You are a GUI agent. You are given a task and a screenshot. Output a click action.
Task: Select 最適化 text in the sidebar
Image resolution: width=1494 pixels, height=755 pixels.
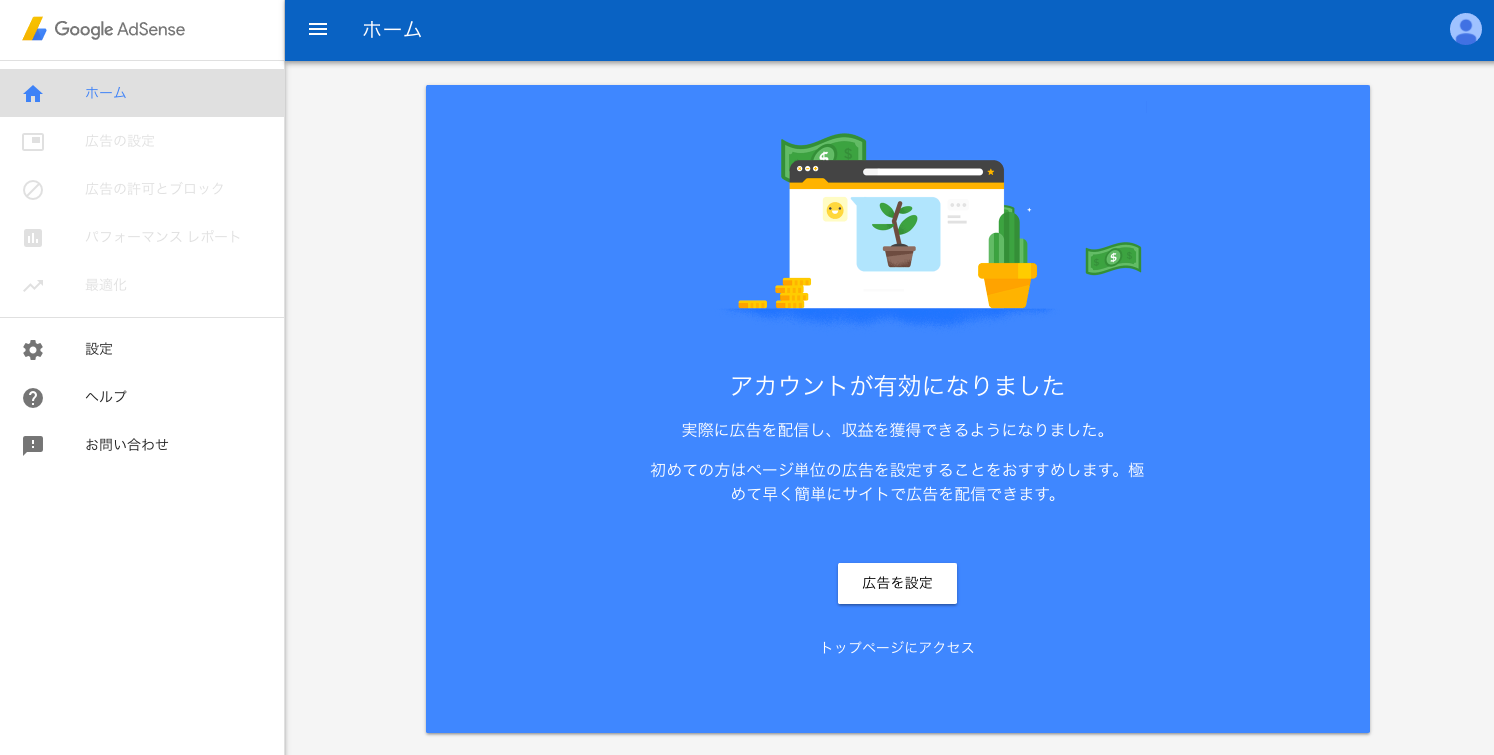click(106, 285)
